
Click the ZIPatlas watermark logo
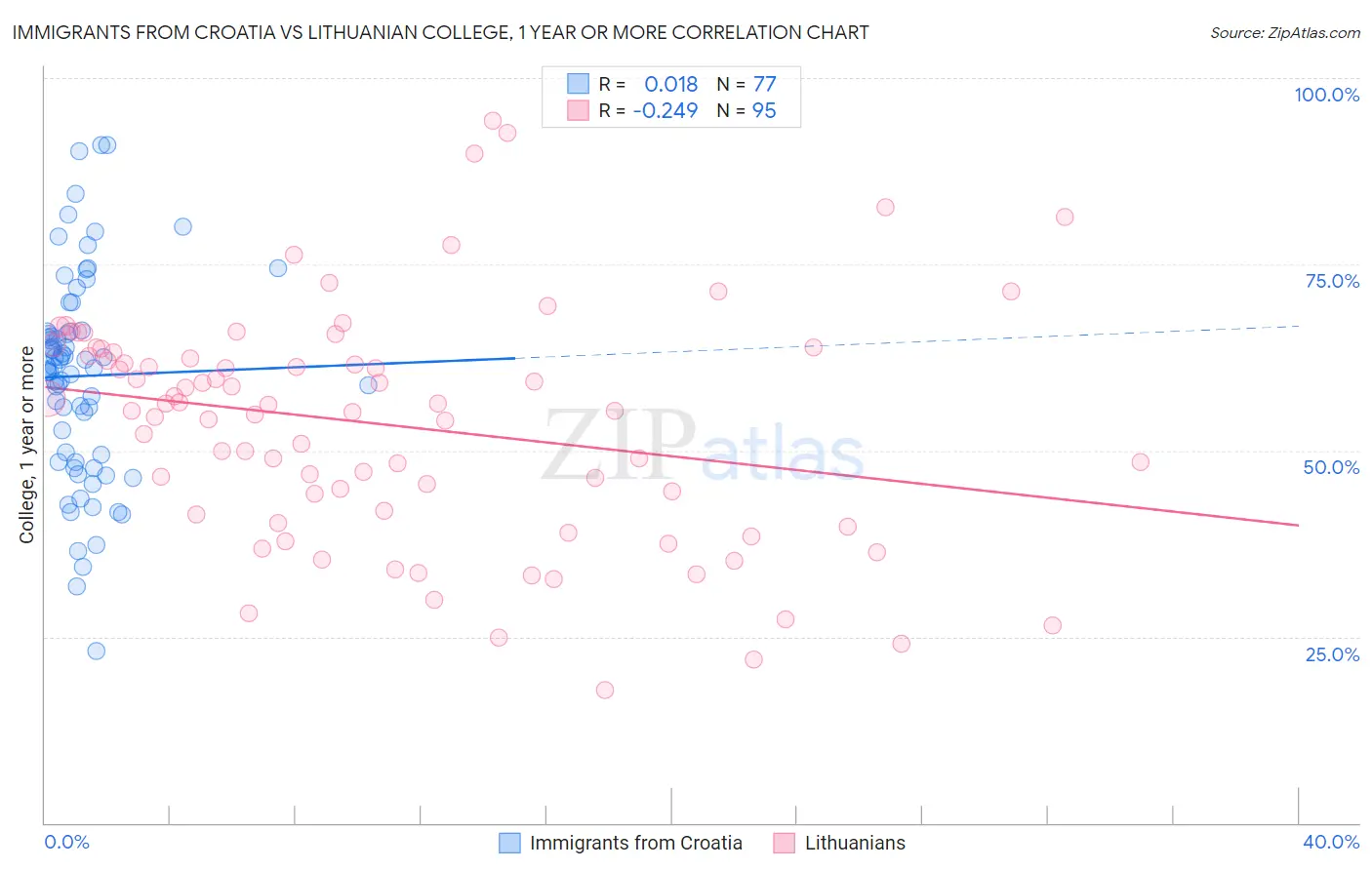coord(703,446)
